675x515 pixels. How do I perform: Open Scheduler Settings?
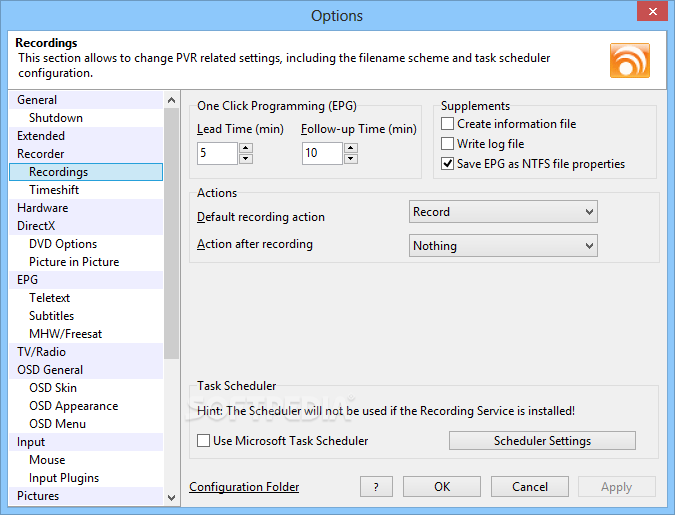pos(542,441)
